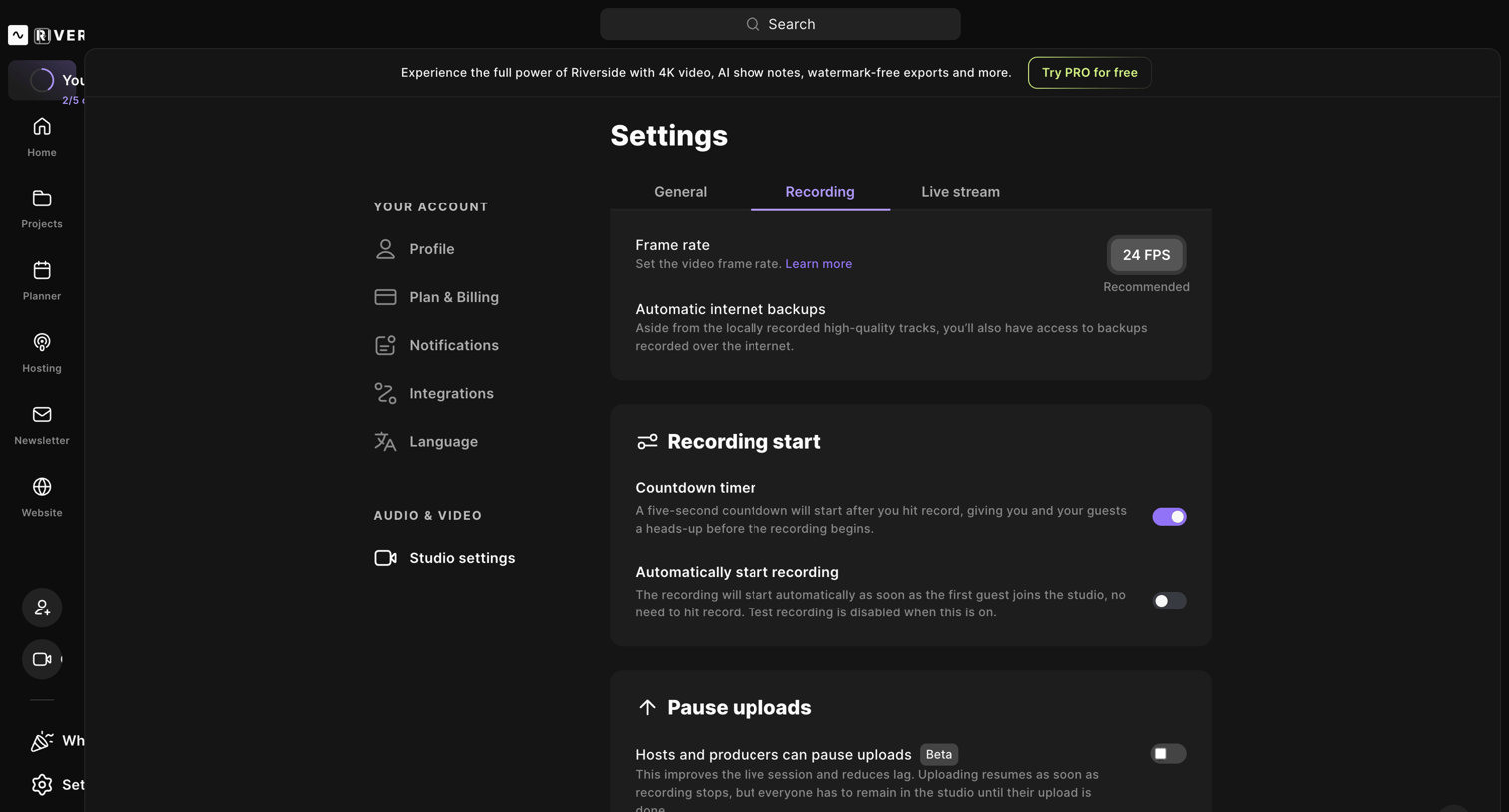Click "Hosts and producers can pause uploads" text
1509x812 pixels.
coord(773,755)
